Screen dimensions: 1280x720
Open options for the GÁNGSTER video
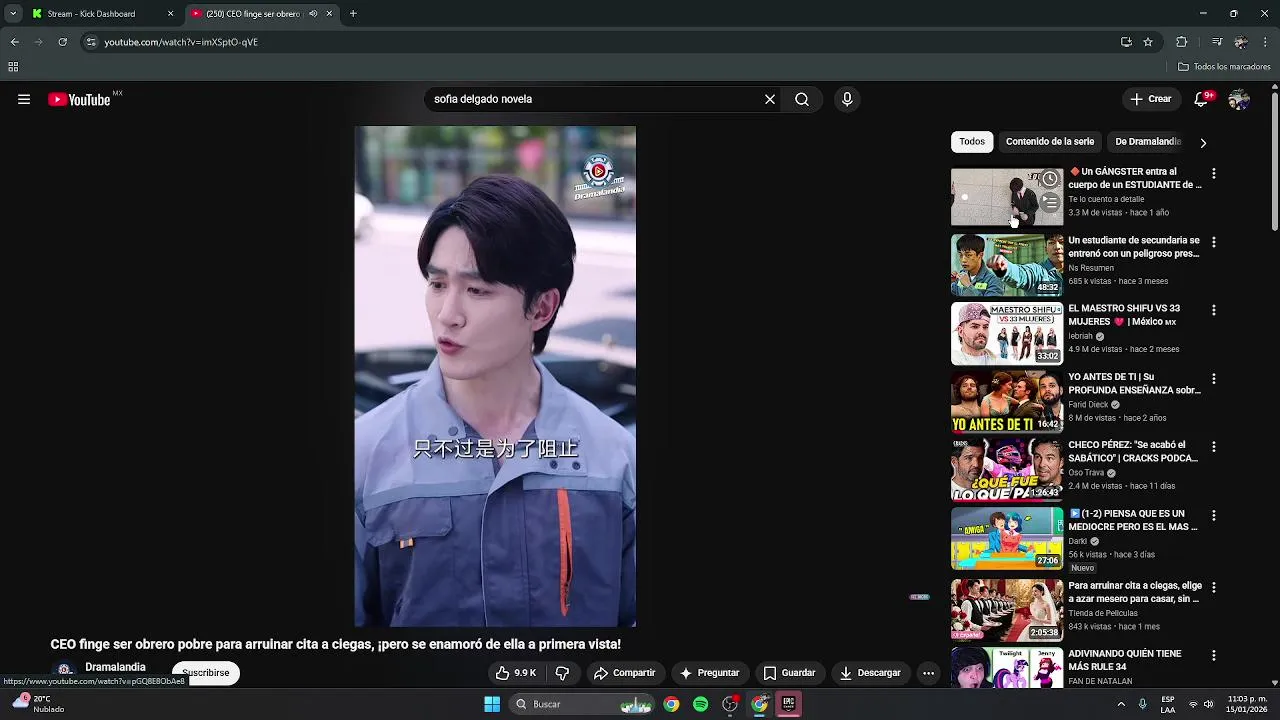point(1213,174)
